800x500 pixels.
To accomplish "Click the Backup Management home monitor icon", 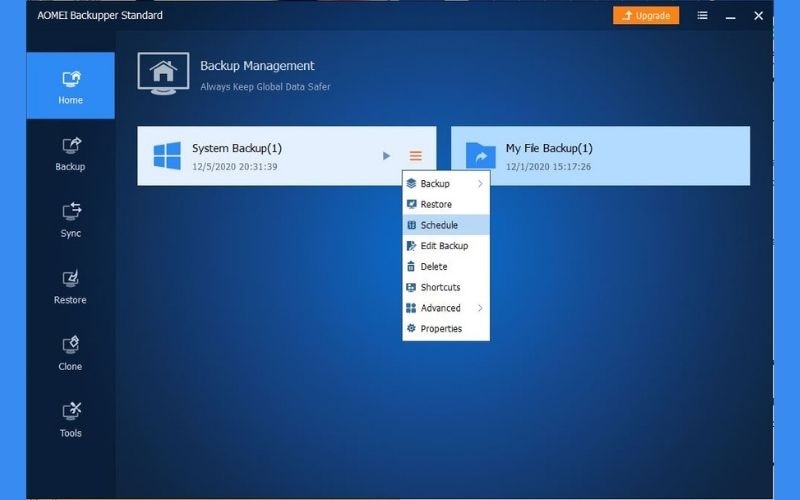I will coord(163,73).
